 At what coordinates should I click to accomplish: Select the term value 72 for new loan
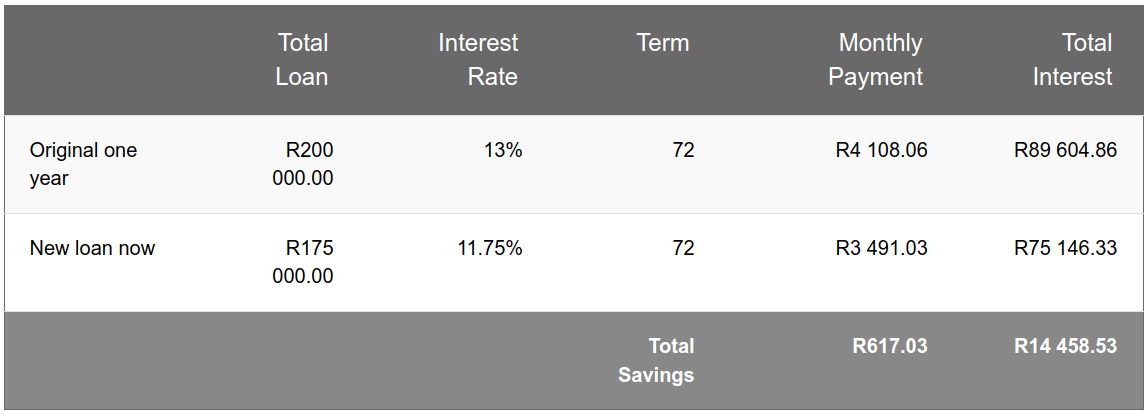[x=683, y=248]
